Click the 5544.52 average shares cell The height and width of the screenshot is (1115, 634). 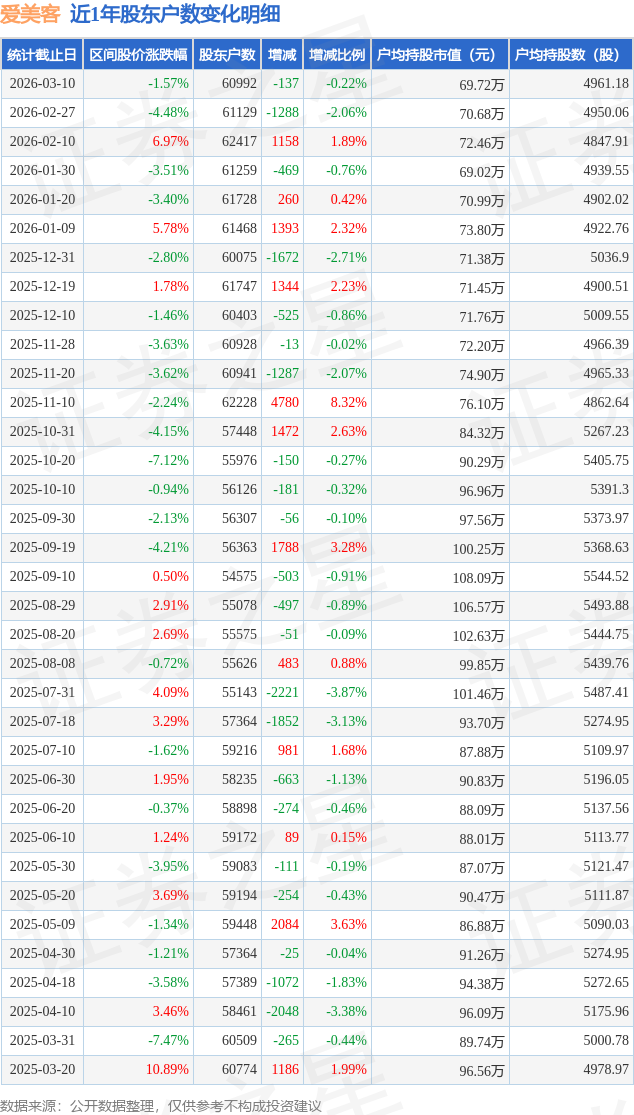[604, 577]
